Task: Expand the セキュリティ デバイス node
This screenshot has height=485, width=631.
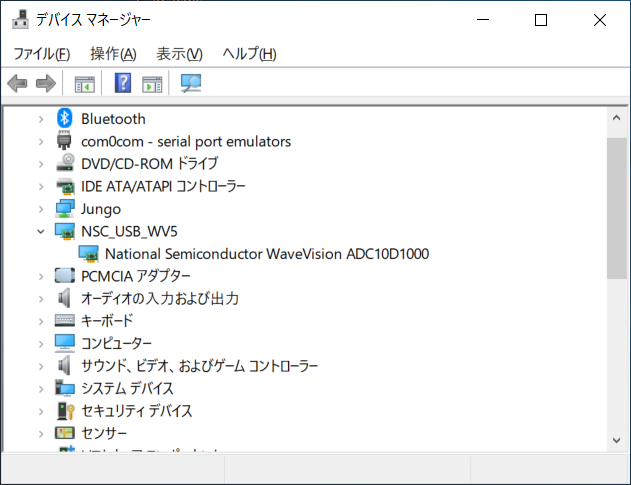Action: coord(41,411)
